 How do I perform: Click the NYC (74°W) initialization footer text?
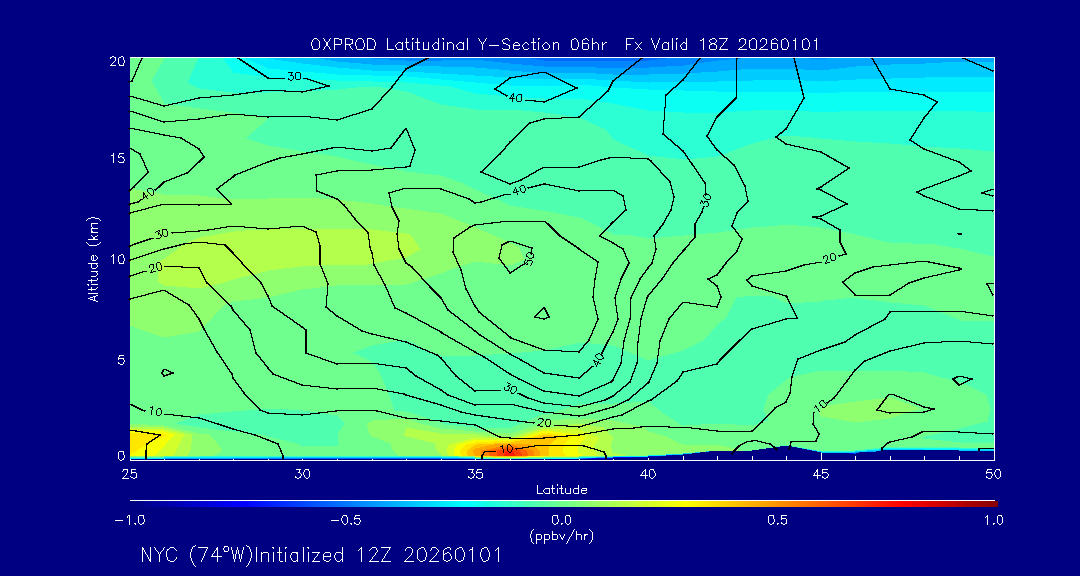pos(321,556)
